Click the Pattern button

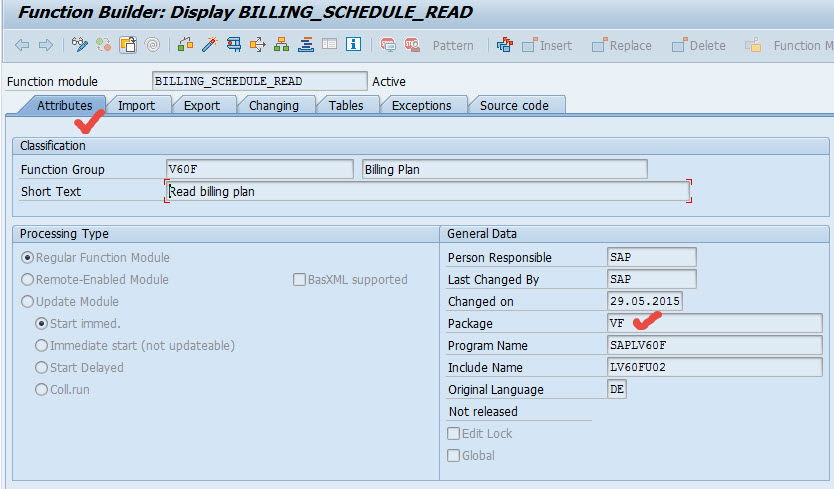coord(453,46)
